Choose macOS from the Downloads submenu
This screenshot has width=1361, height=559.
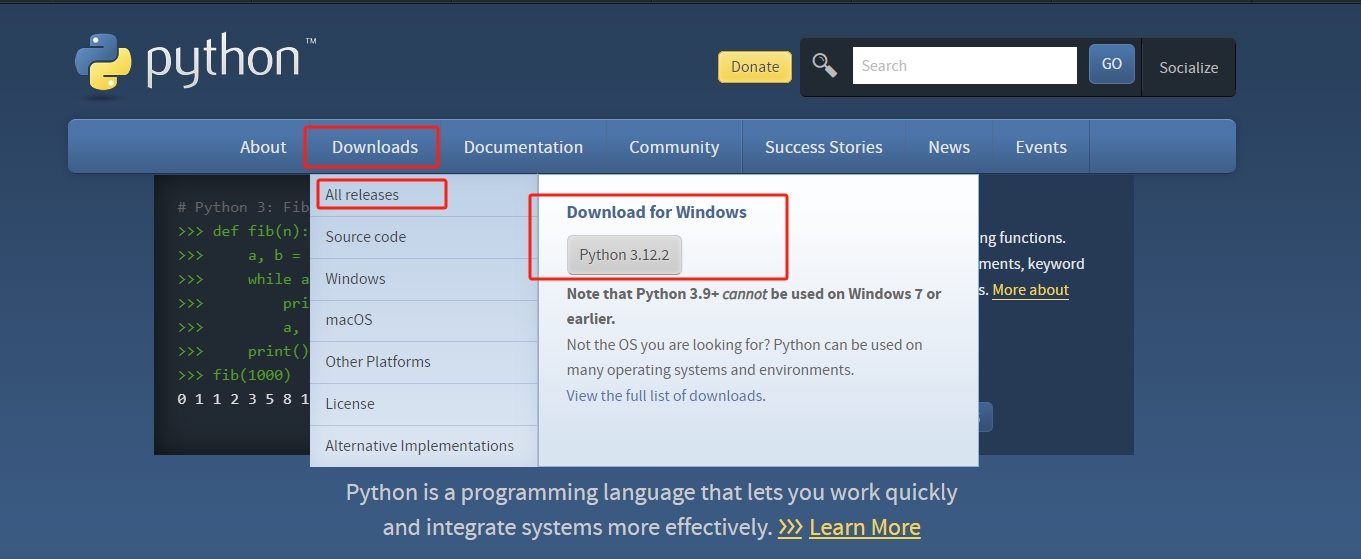click(x=349, y=320)
